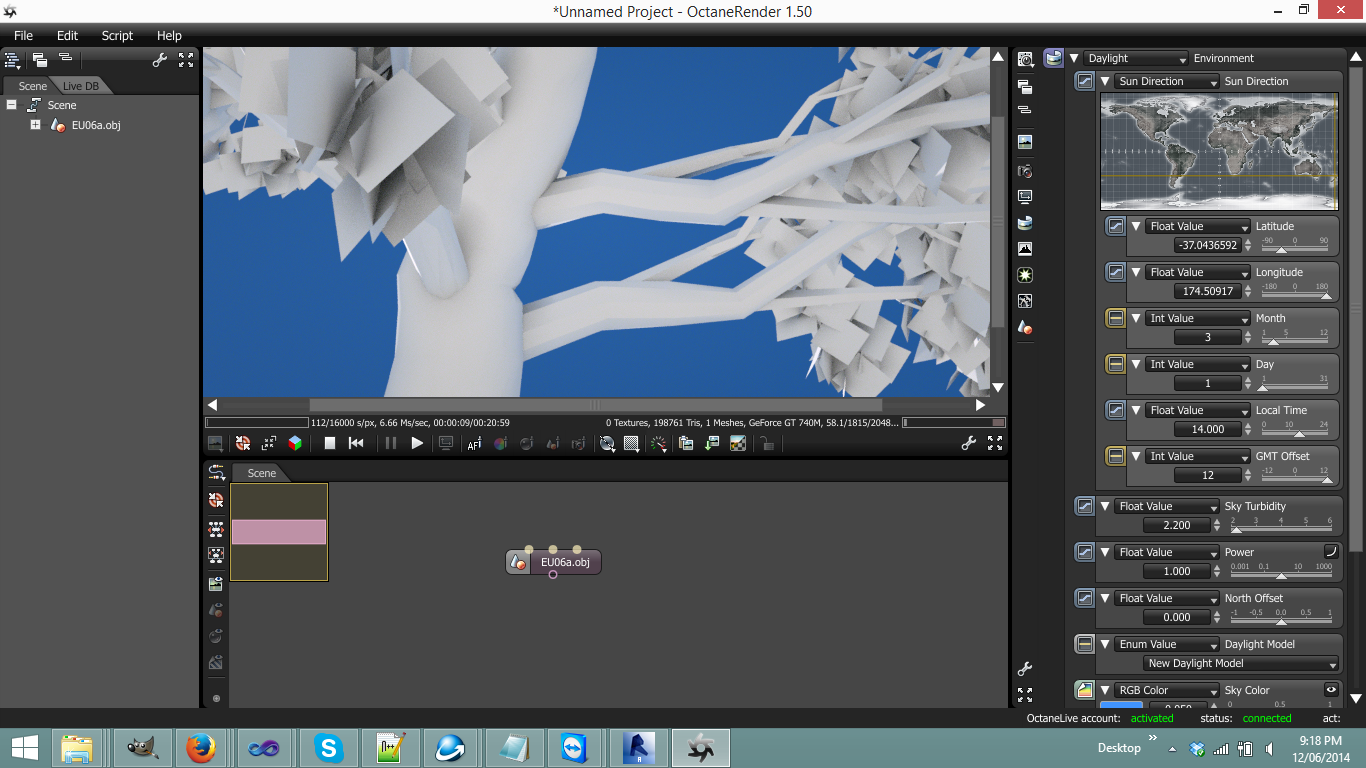Maximize the outliner panel
1366x768 pixels.
tap(186, 60)
